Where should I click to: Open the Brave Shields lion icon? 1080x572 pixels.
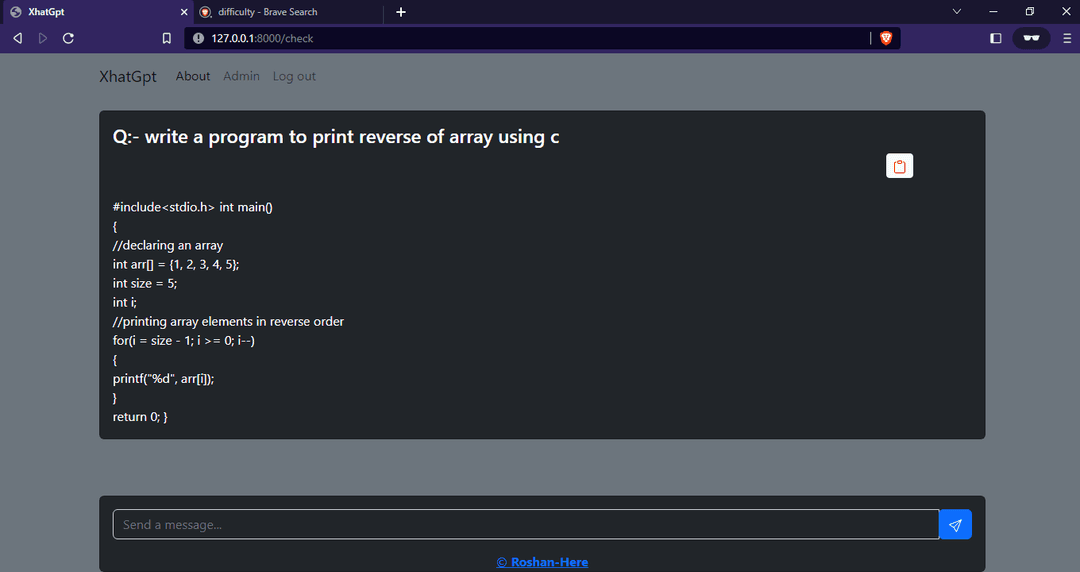pos(886,39)
